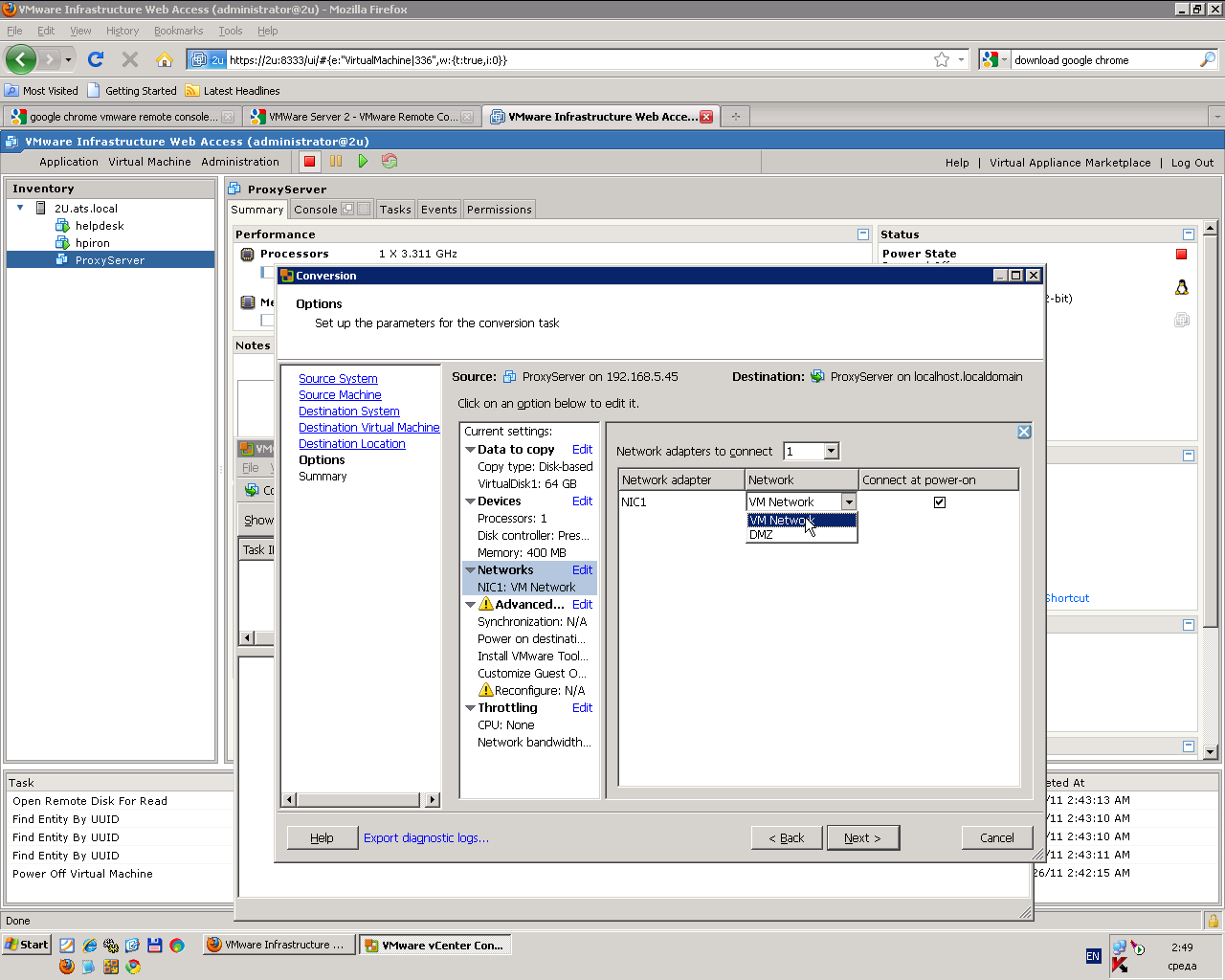Click the Firefox Home icon
This screenshot has width=1225, height=980.
click(165, 59)
